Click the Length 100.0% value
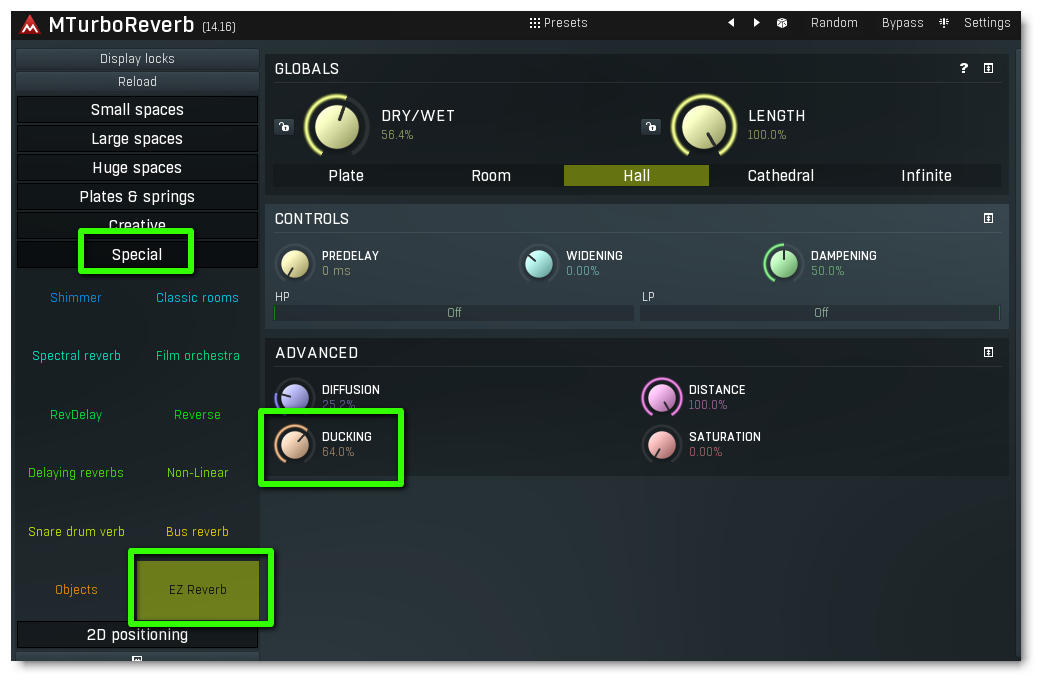Image resolution: width=1044 pixels, height=684 pixels. [766, 135]
